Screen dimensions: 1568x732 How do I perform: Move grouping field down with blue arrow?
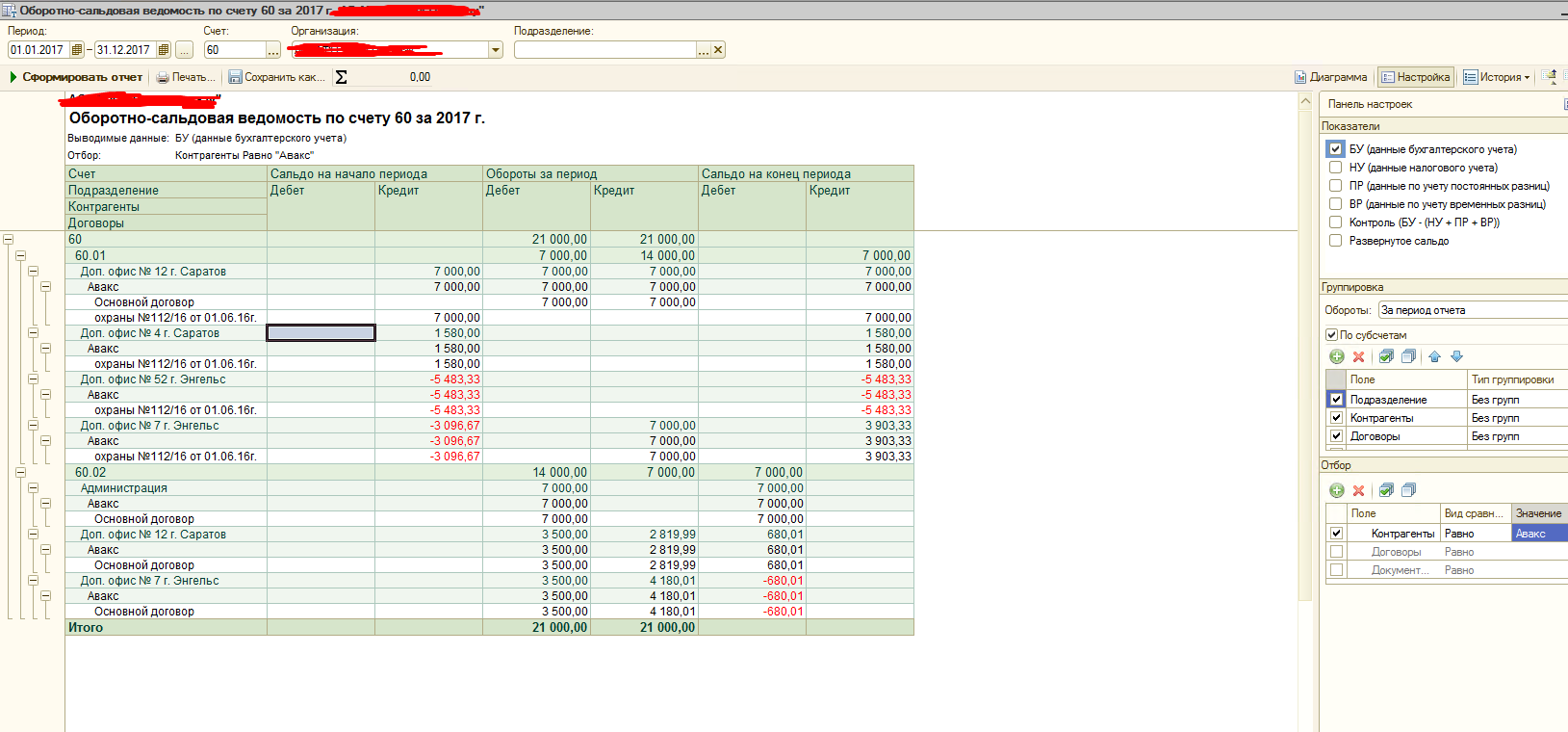click(x=1456, y=356)
